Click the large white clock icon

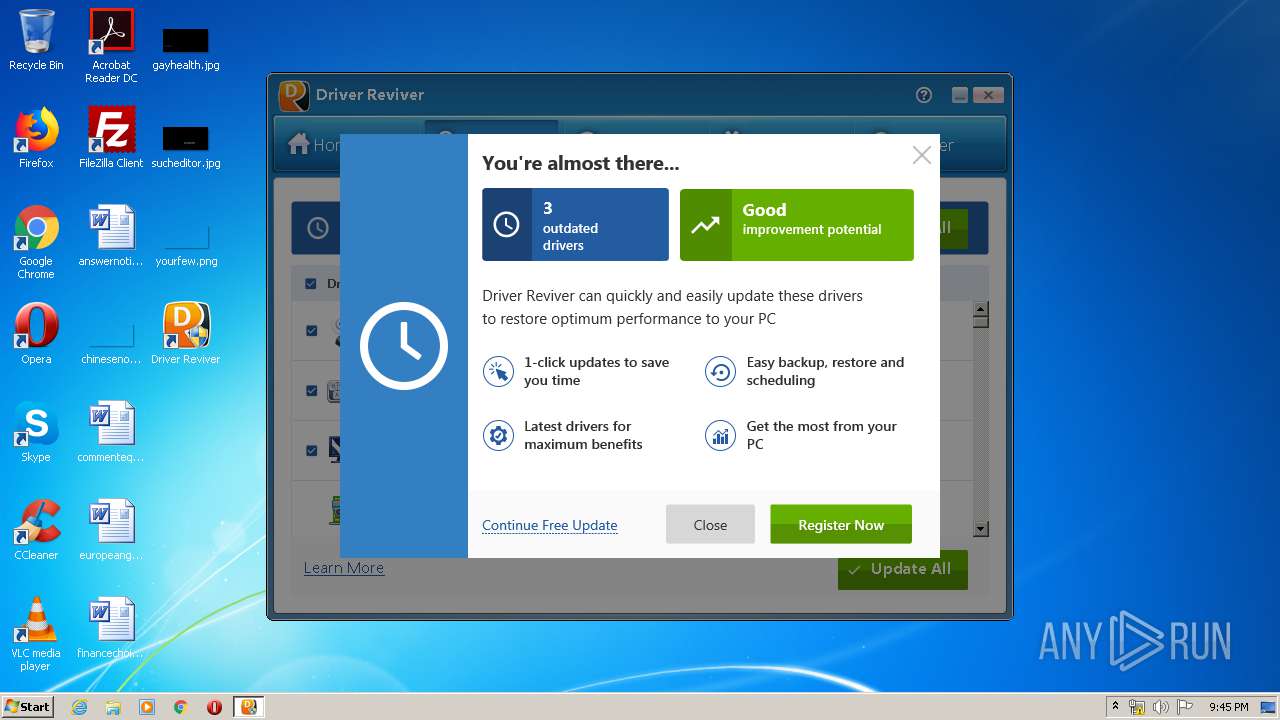[404, 345]
